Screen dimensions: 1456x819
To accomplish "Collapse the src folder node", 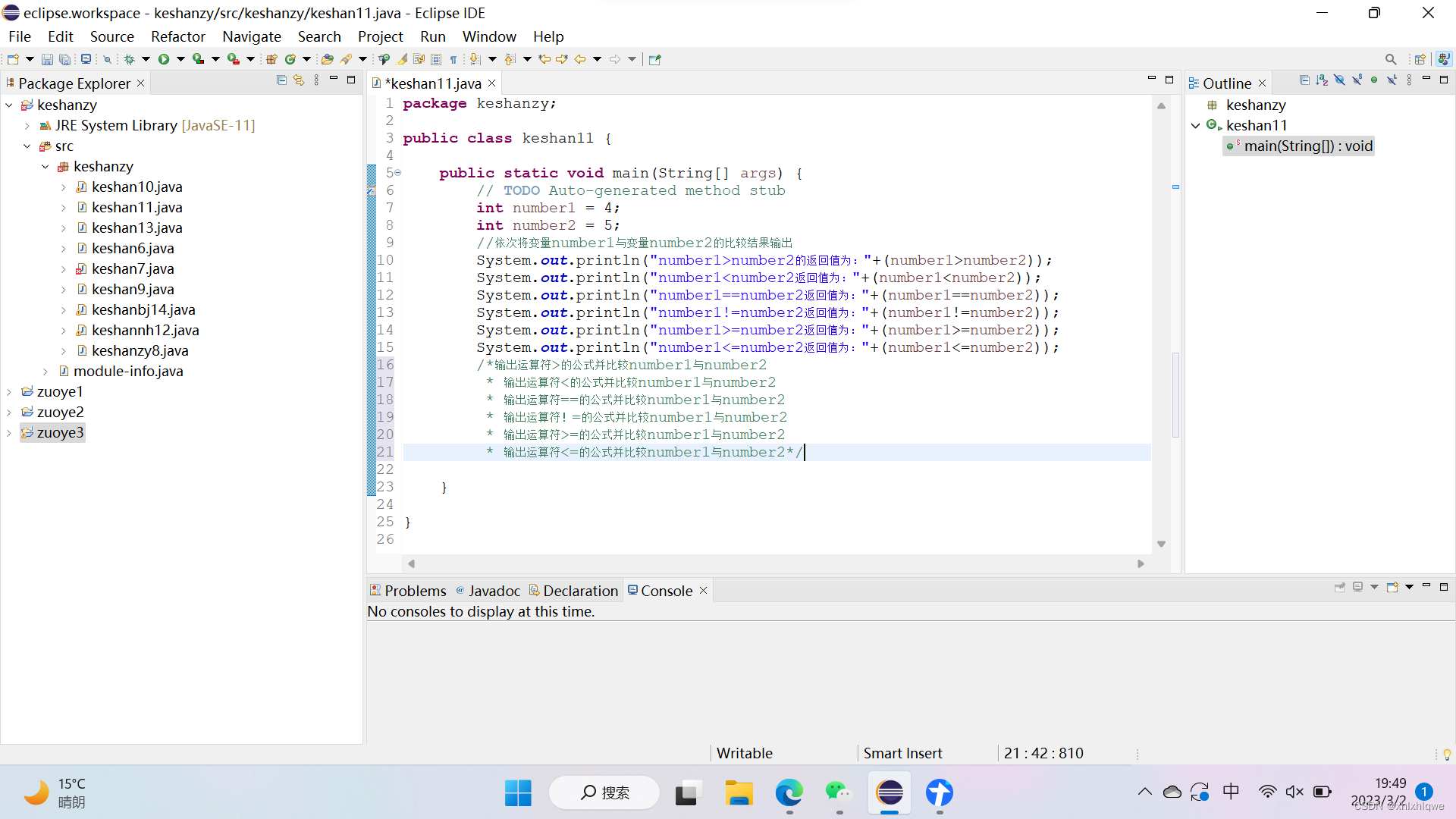I will pyautogui.click(x=27, y=146).
